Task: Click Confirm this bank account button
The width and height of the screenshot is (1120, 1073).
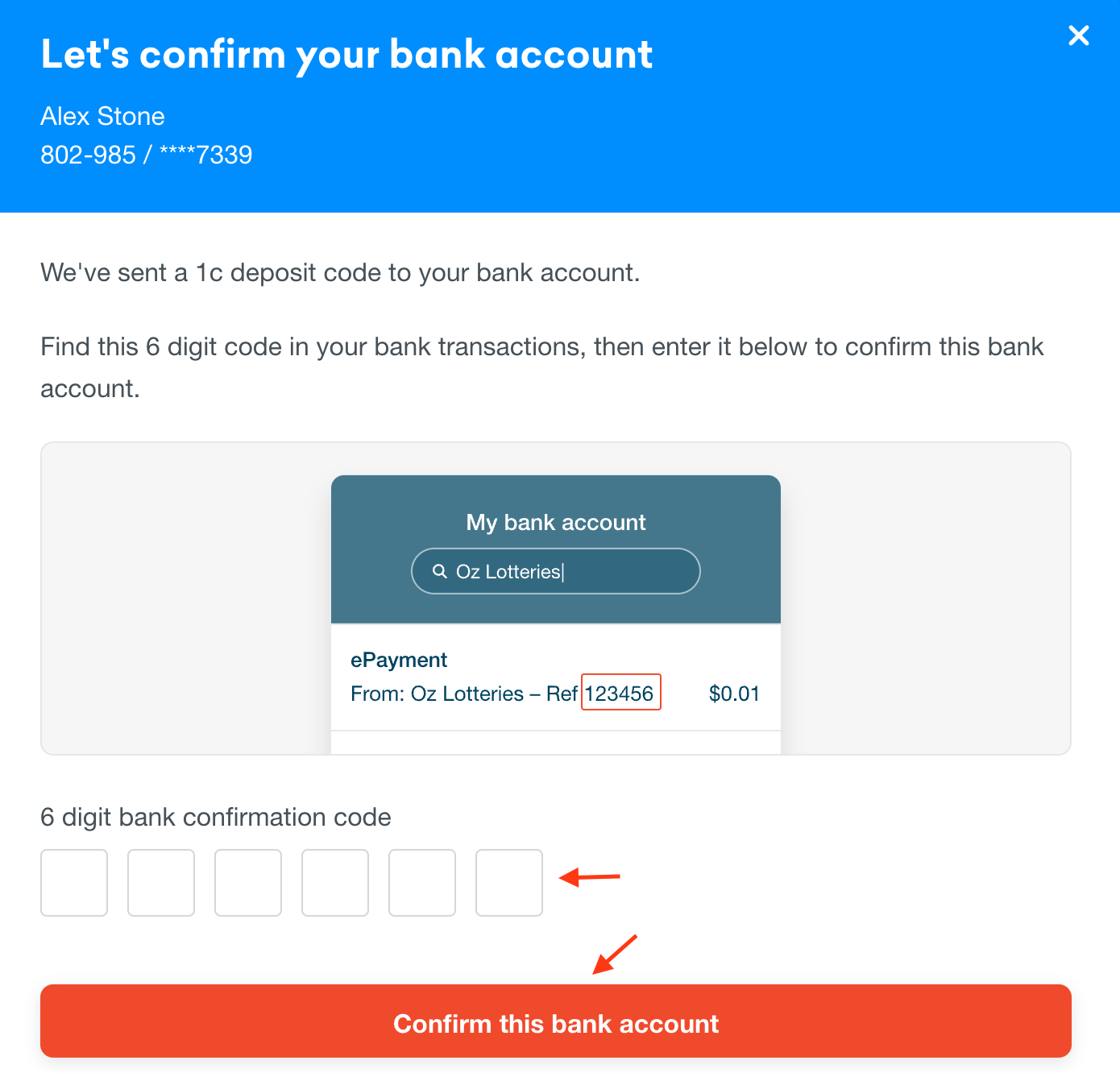Action: tap(556, 1021)
